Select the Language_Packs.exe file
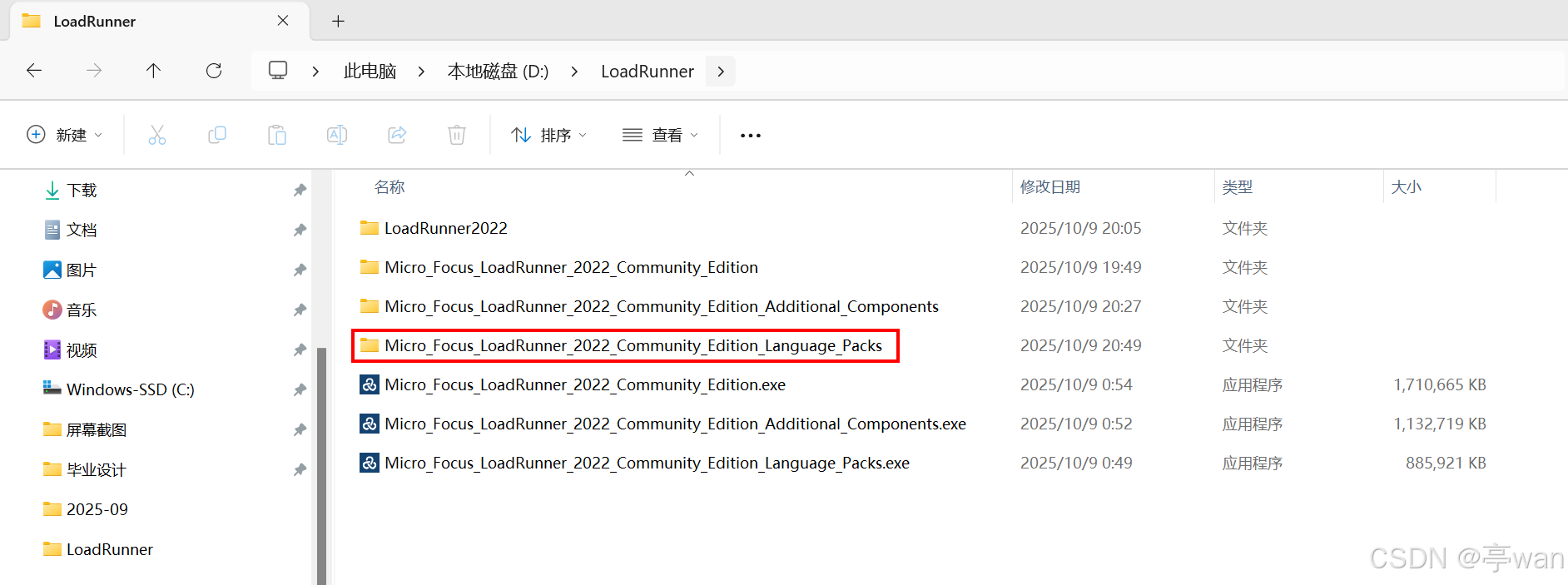Image resolution: width=1568 pixels, height=585 pixels. click(x=634, y=463)
